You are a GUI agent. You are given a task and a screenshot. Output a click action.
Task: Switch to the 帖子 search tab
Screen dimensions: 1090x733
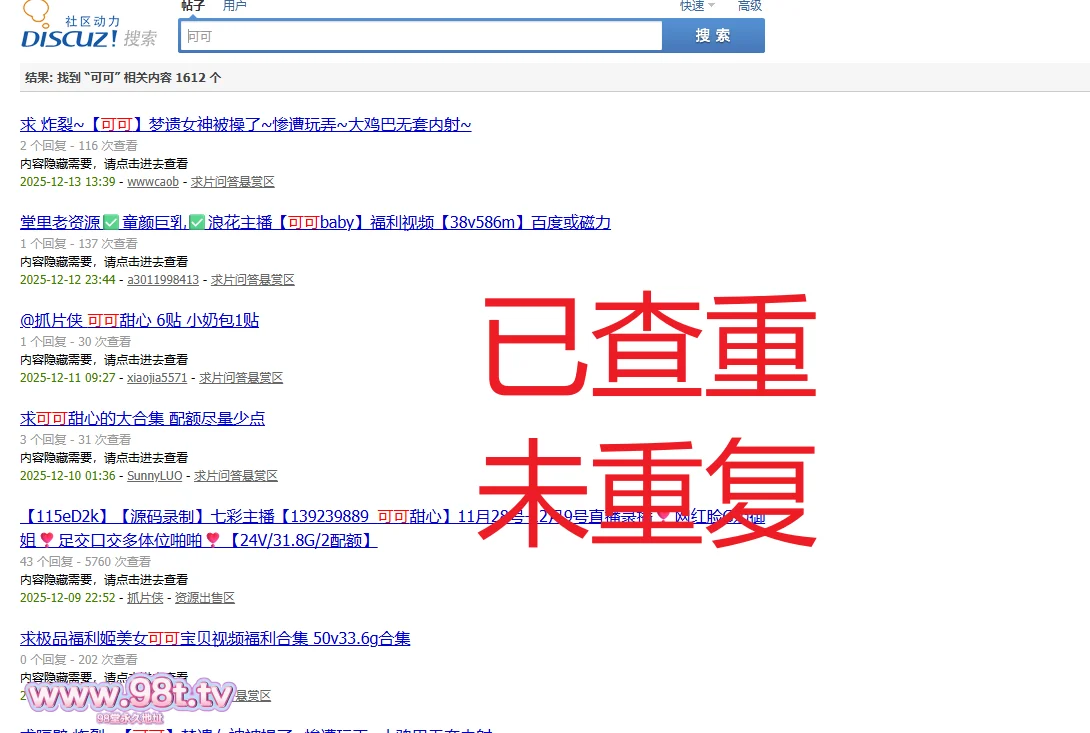pyautogui.click(x=193, y=6)
